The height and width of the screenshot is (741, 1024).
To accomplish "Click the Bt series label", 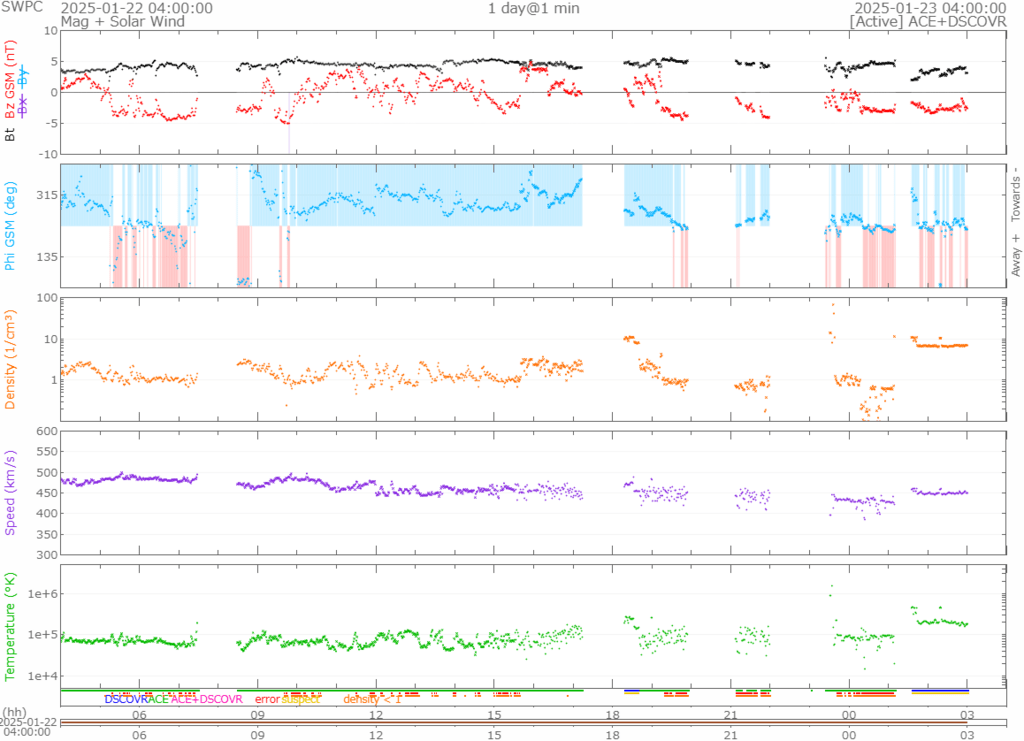I will point(10,133).
